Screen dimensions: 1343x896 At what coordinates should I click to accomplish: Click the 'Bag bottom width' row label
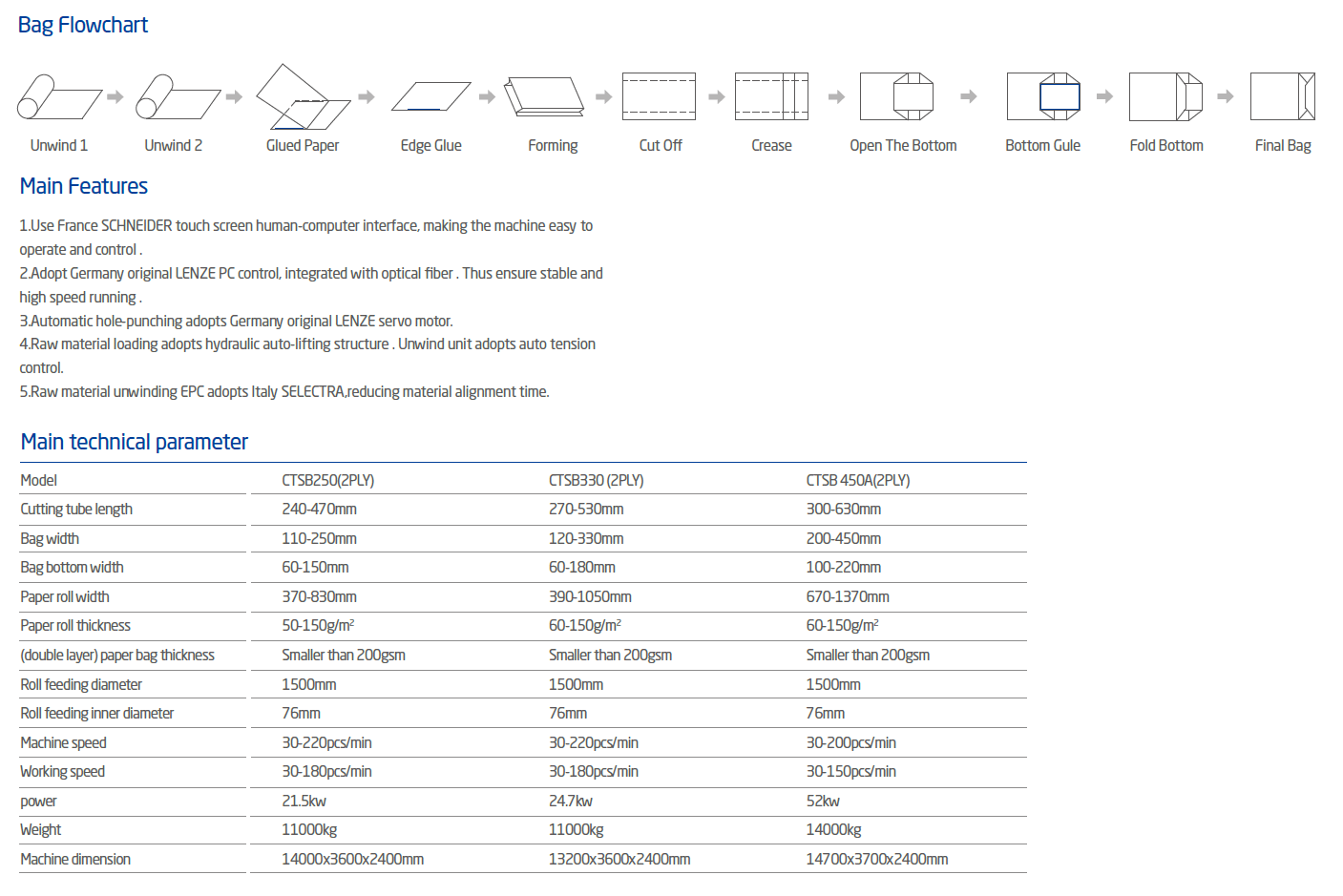tap(72, 568)
